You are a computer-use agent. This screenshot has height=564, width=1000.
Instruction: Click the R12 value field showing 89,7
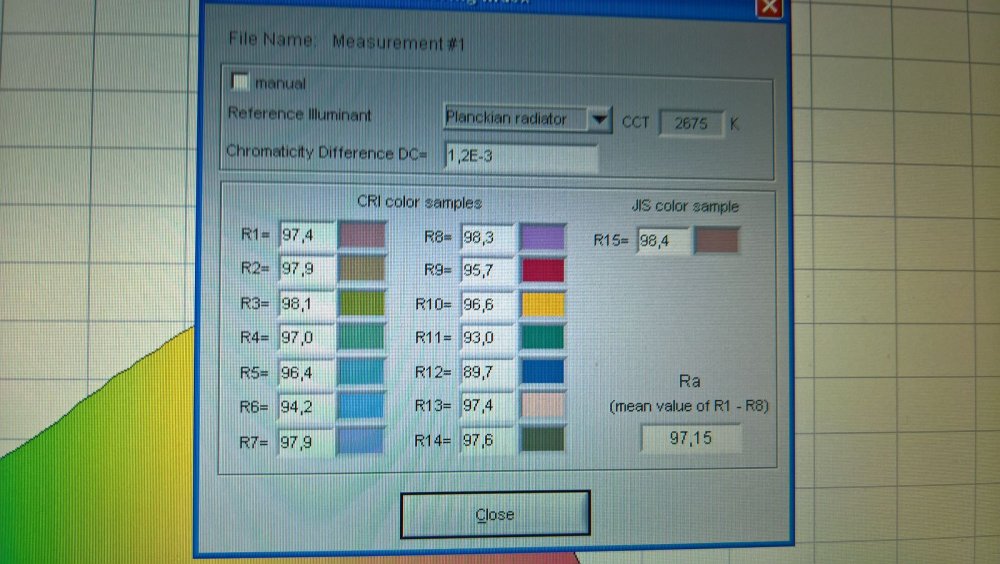[x=486, y=372]
